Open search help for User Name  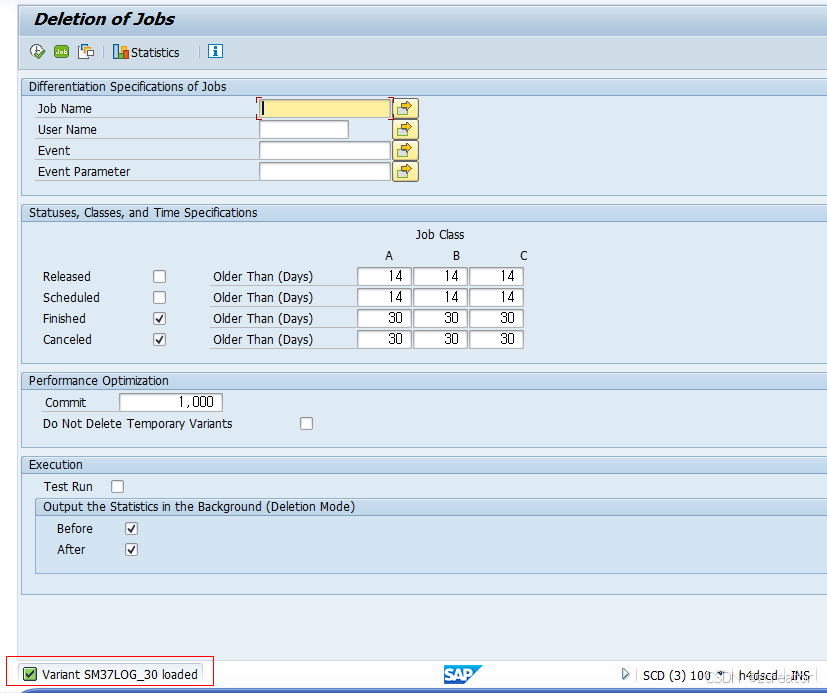pos(404,129)
